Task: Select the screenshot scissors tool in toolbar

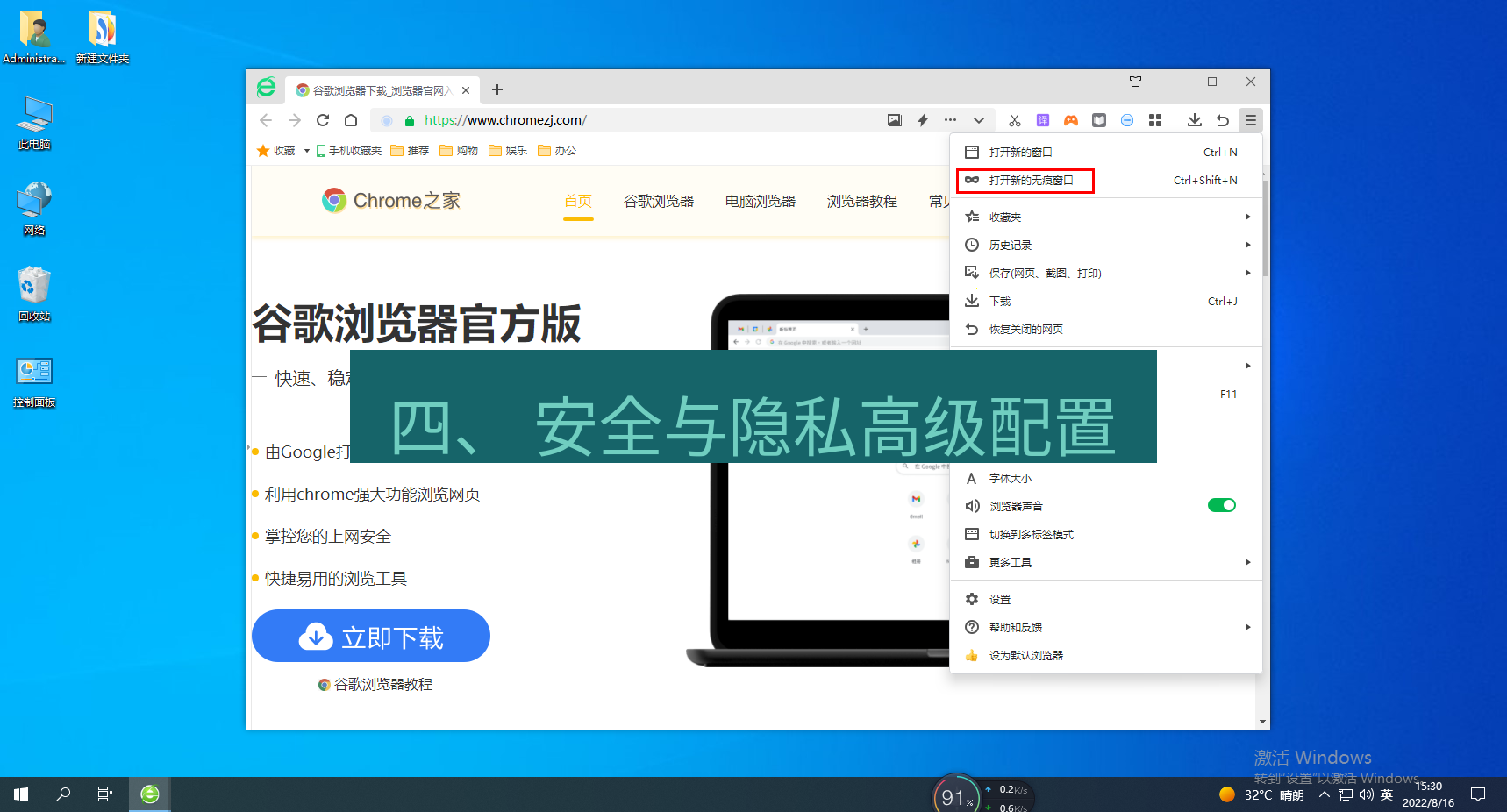Action: pos(1014,120)
